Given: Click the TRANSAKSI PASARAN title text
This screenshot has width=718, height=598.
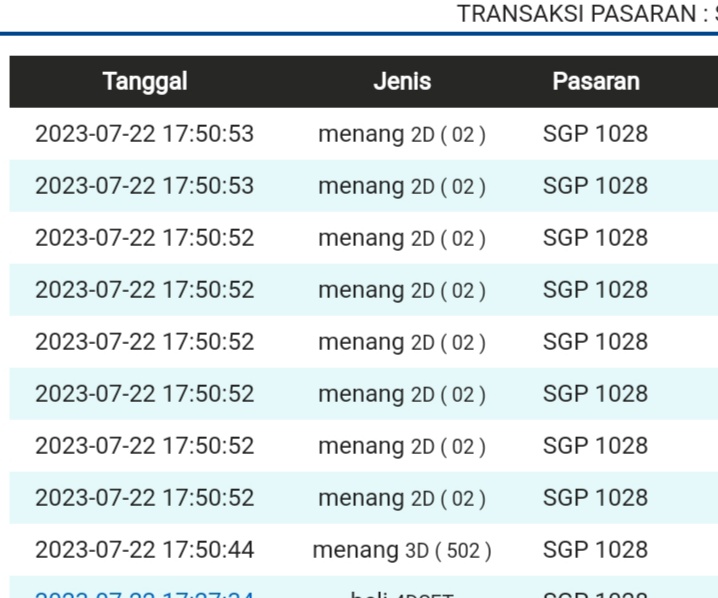Looking at the screenshot, I should (x=587, y=14).
